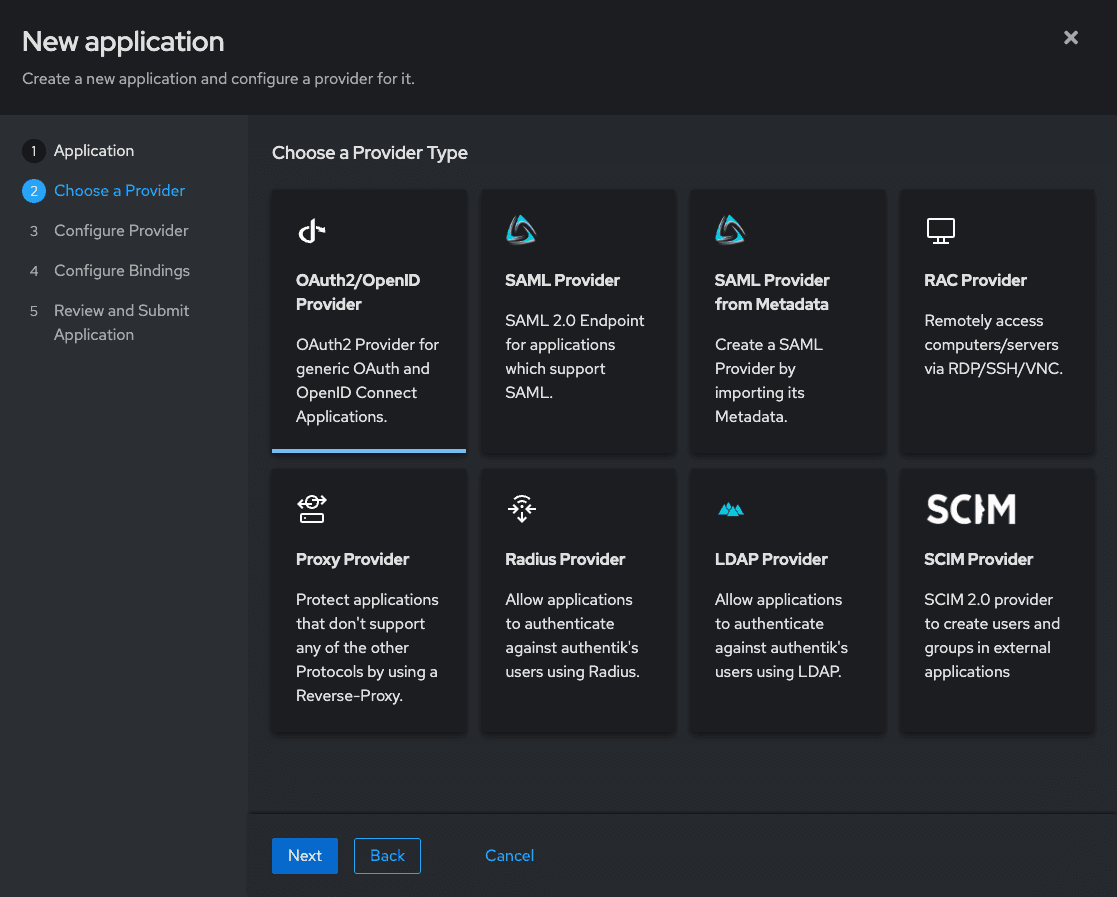The height and width of the screenshot is (897, 1117).
Task: Select the Radius Provider icon
Action: click(x=521, y=509)
